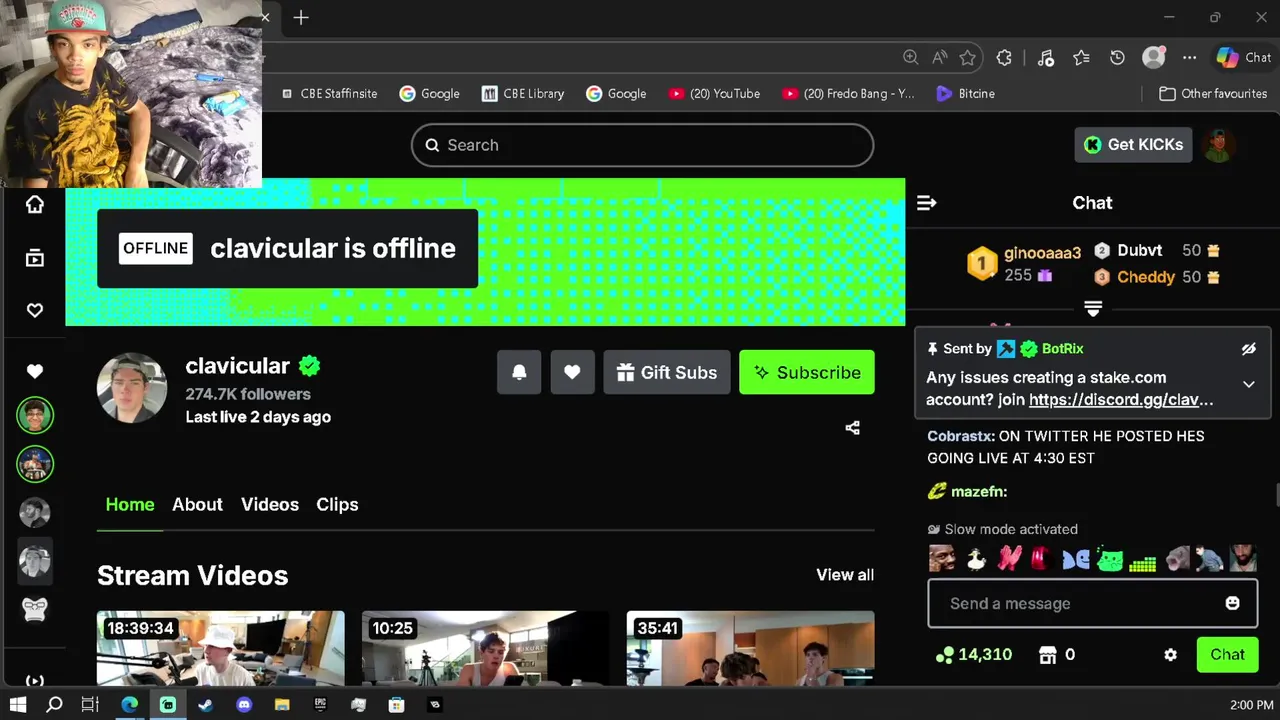The width and height of the screenshot is (1280, 720).
Task: Add page to favourites star icon
Action: point(968,58)
